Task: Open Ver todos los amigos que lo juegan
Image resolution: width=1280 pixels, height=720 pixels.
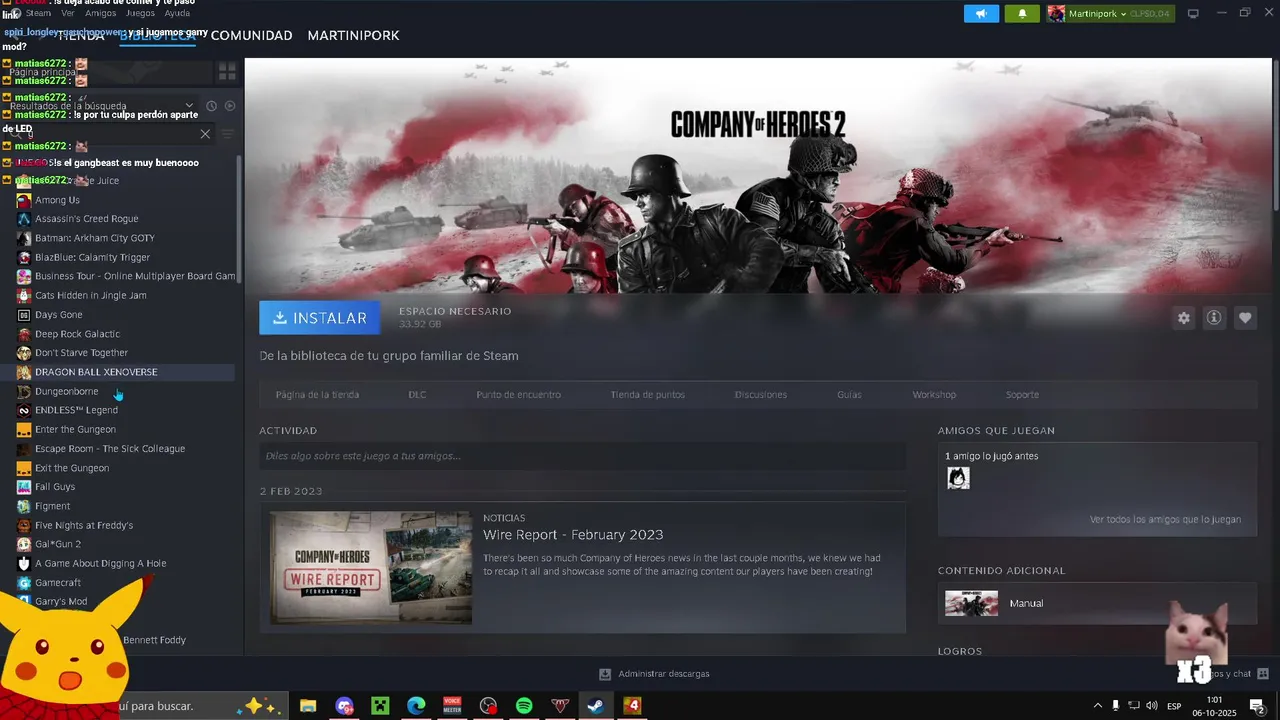Action: [1165, 520]
